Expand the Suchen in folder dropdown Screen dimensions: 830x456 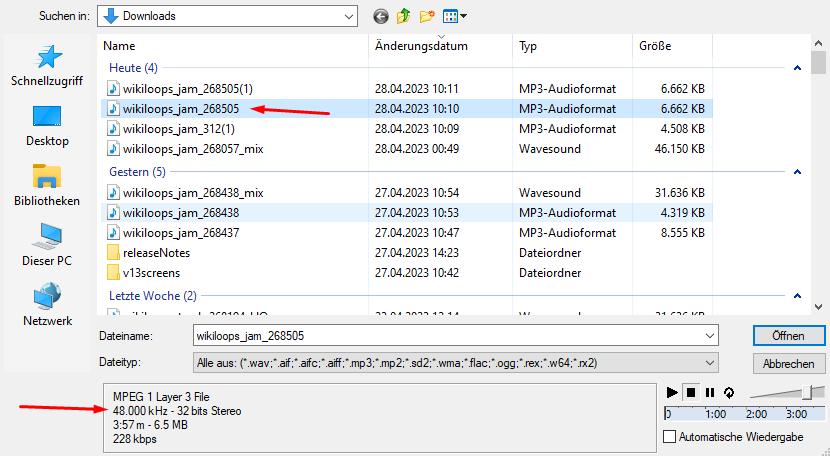tap(348, 16)
